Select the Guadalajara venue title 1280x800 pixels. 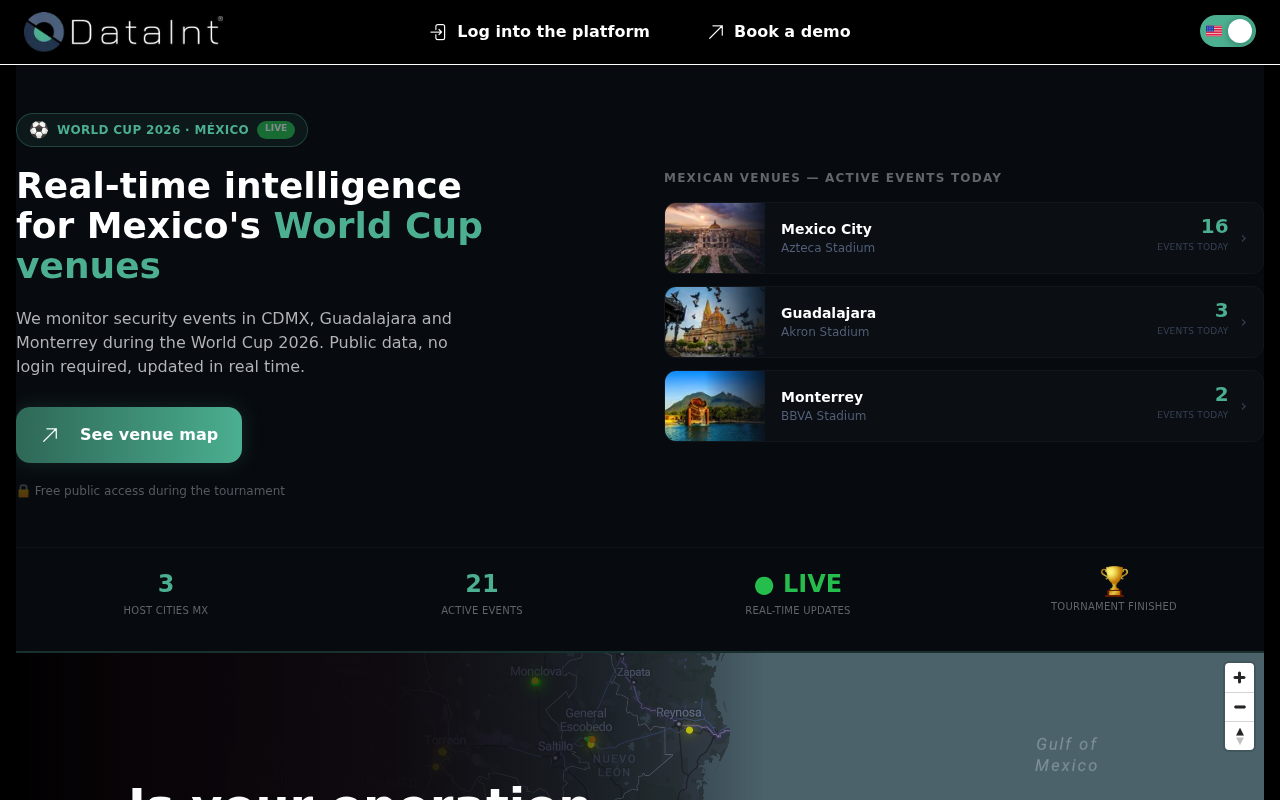point(828,313)
